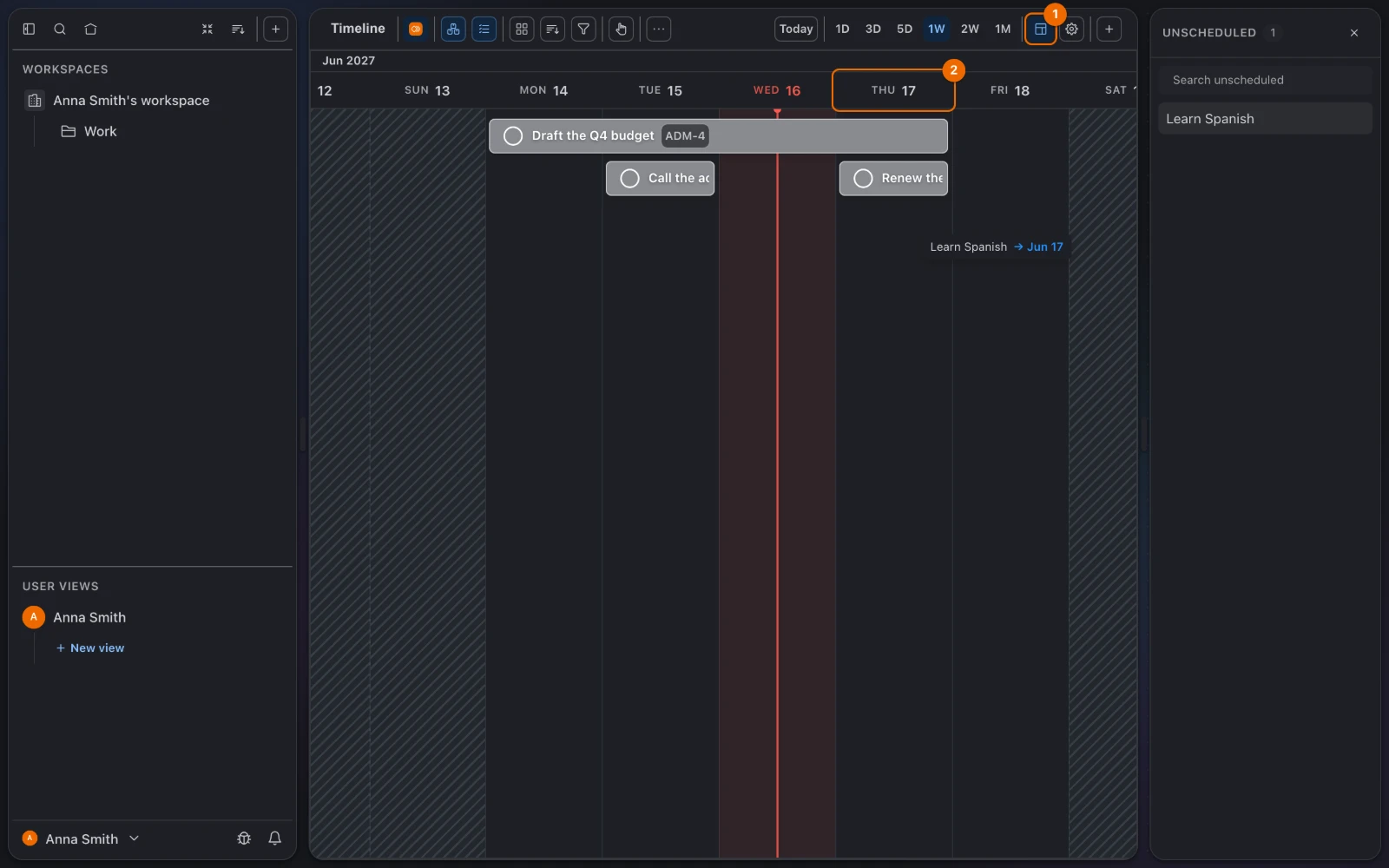This screenshot has height=868, width=1389.
Task: Open the bug report icon in the footer
Action: pyautogui.click(x=244, y=838)
